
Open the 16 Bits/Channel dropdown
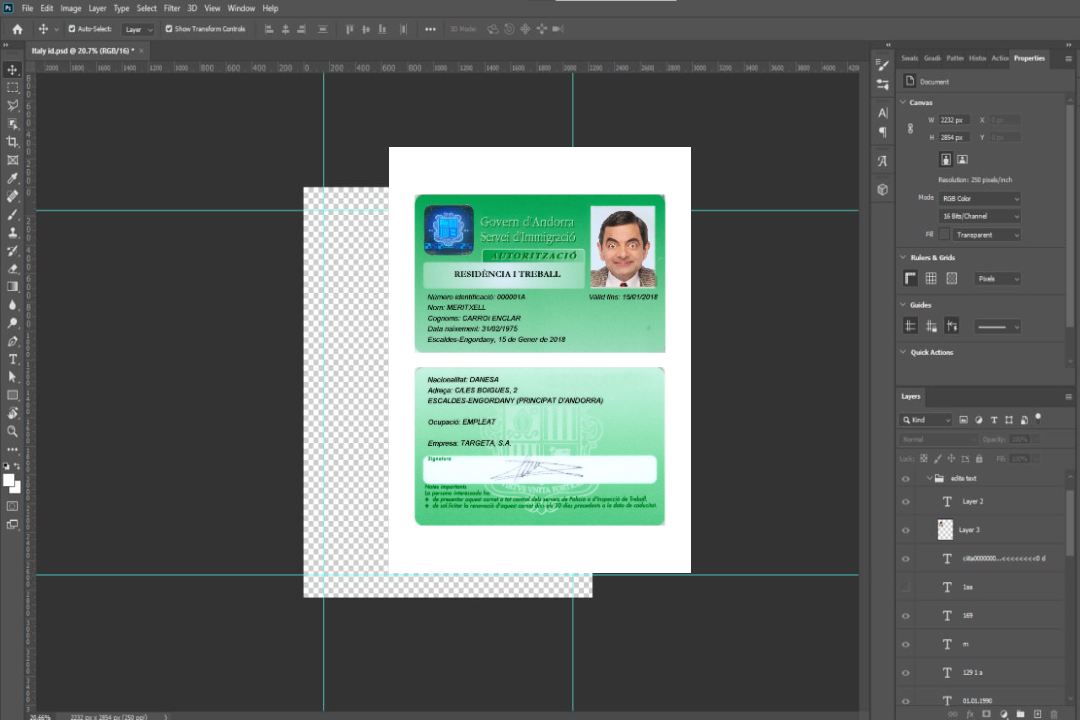(980, 216)
